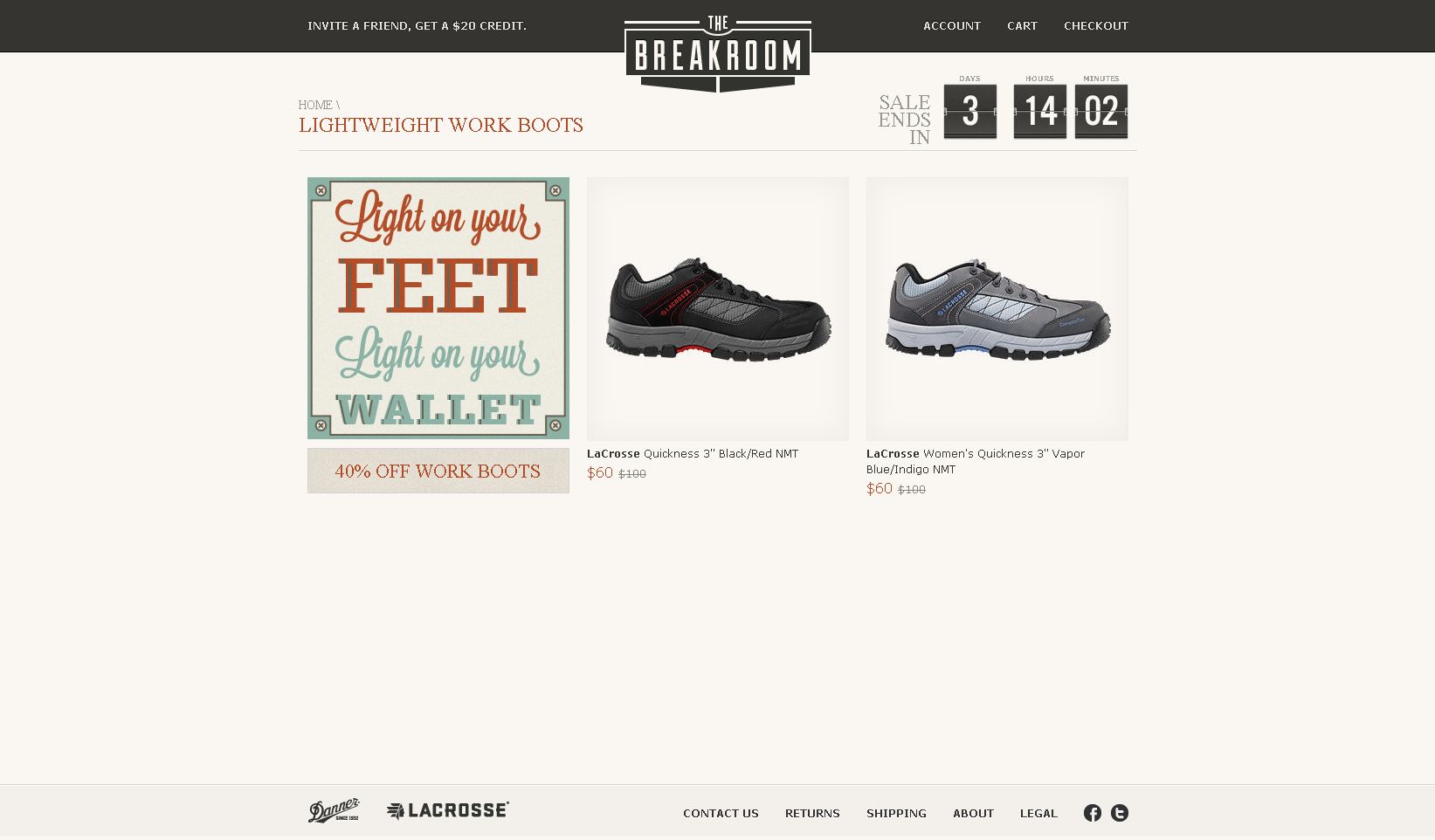Screen dimensions: 1435x840
Task: Open the Shipping footer link
Action: click(896, 814)
